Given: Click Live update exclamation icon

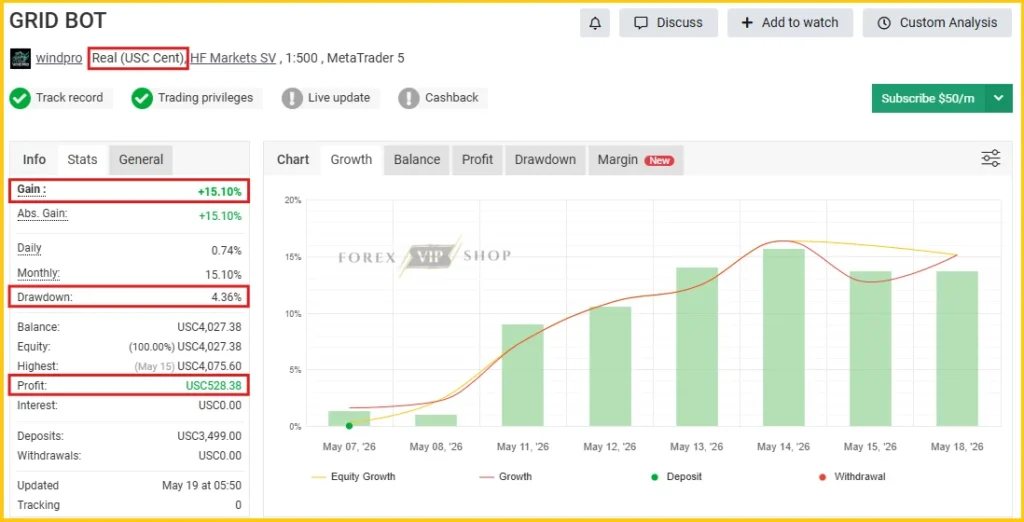Looking at the screenshot, I should pyautogui.click(x=292, y=99).
